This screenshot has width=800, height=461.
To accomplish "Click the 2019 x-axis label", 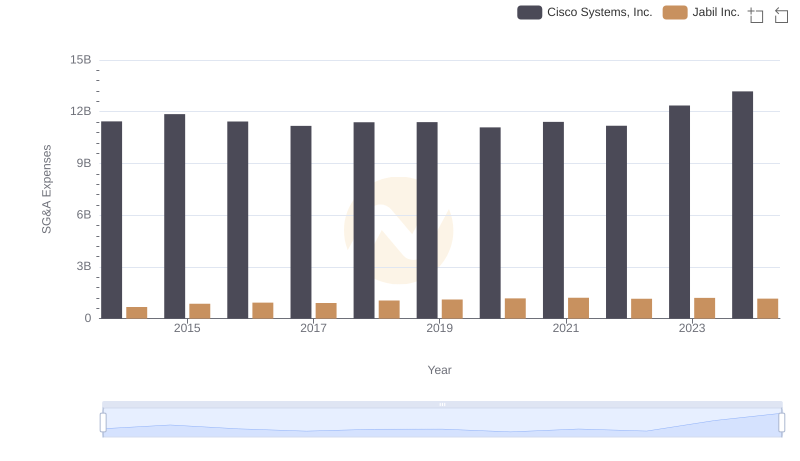I will [x=439, y=328].
